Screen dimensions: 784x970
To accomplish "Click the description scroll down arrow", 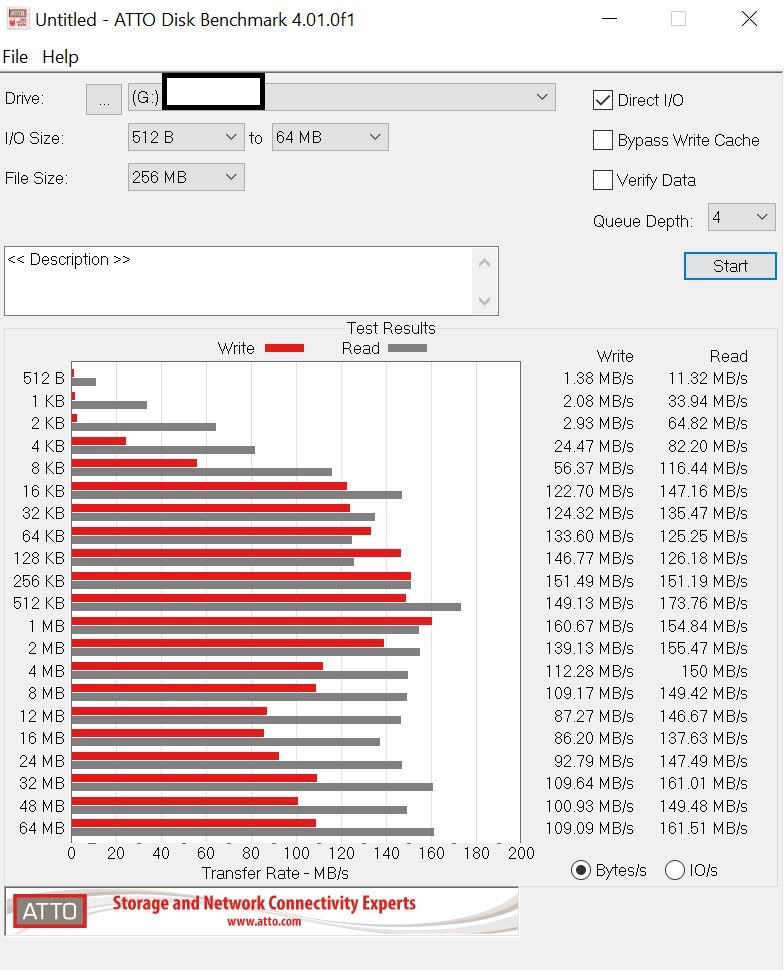I will 485,301.
